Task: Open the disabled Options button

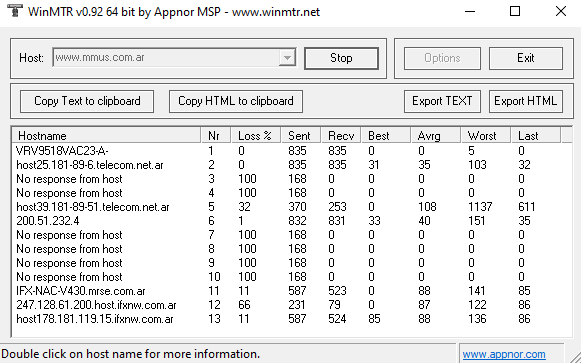Action: (x=442, y=58)
